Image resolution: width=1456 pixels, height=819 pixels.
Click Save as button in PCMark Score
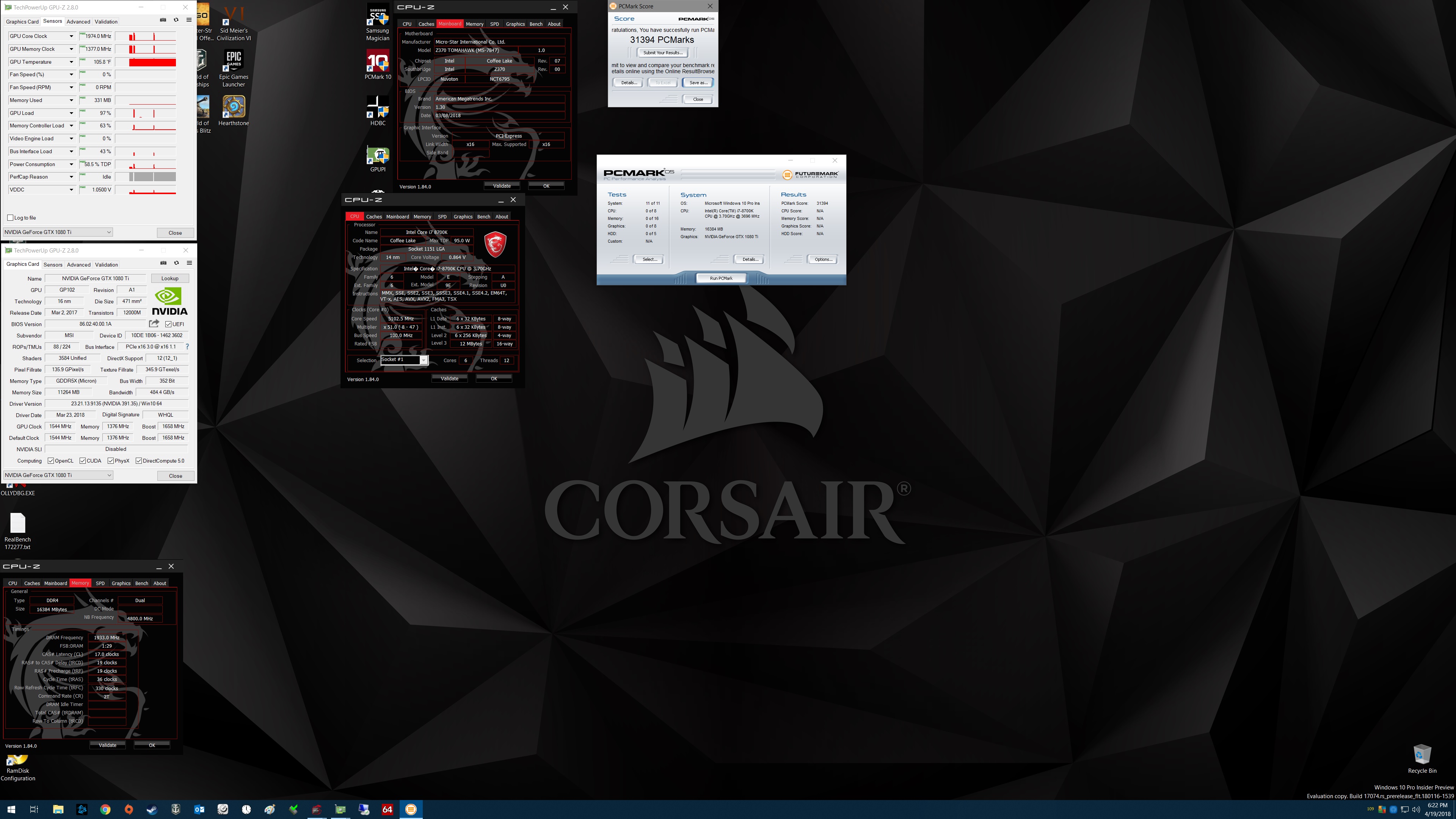pyautogui.click(x=698, y=83)
